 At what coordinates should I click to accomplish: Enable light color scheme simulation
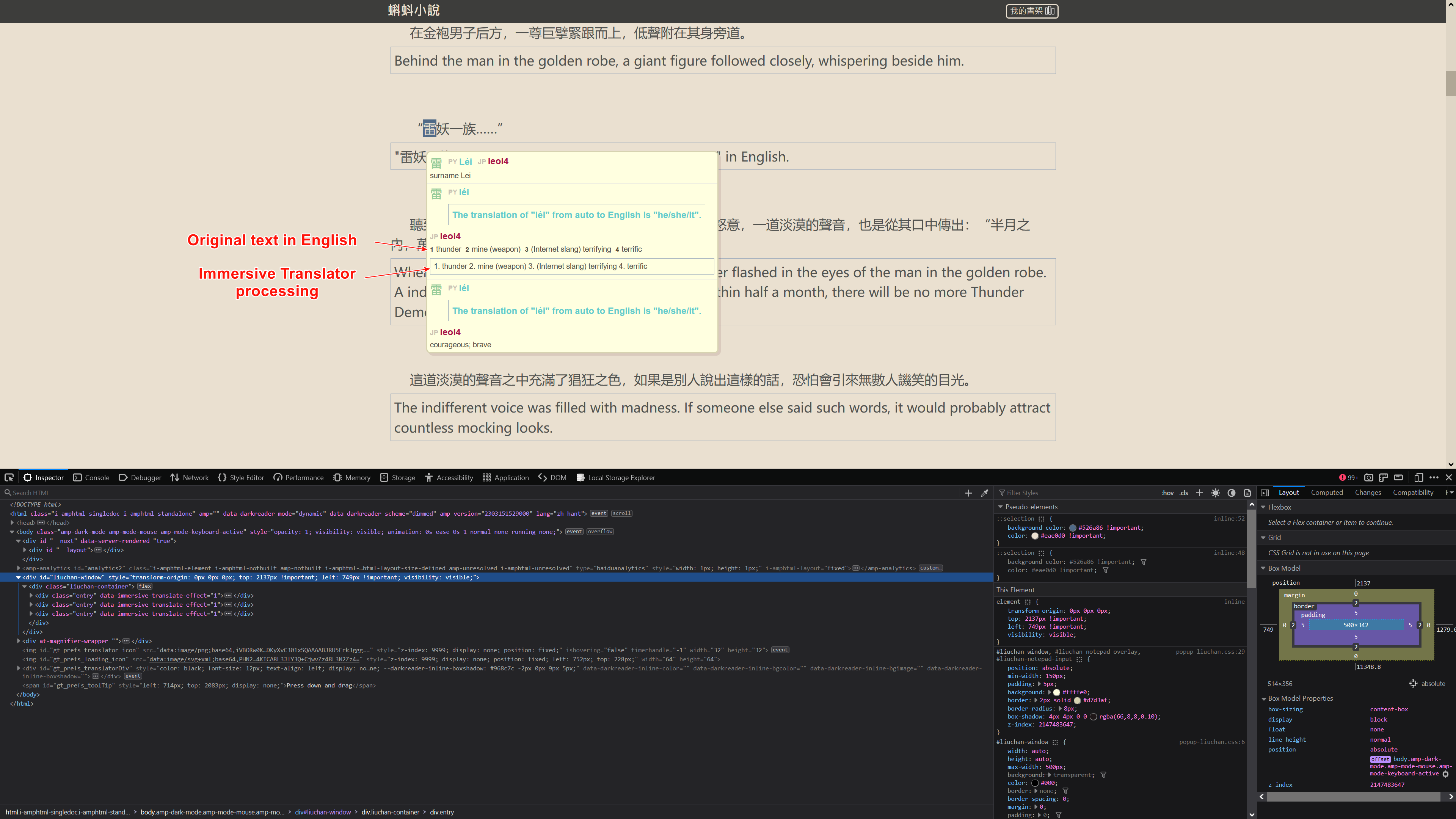(1216, 493)
